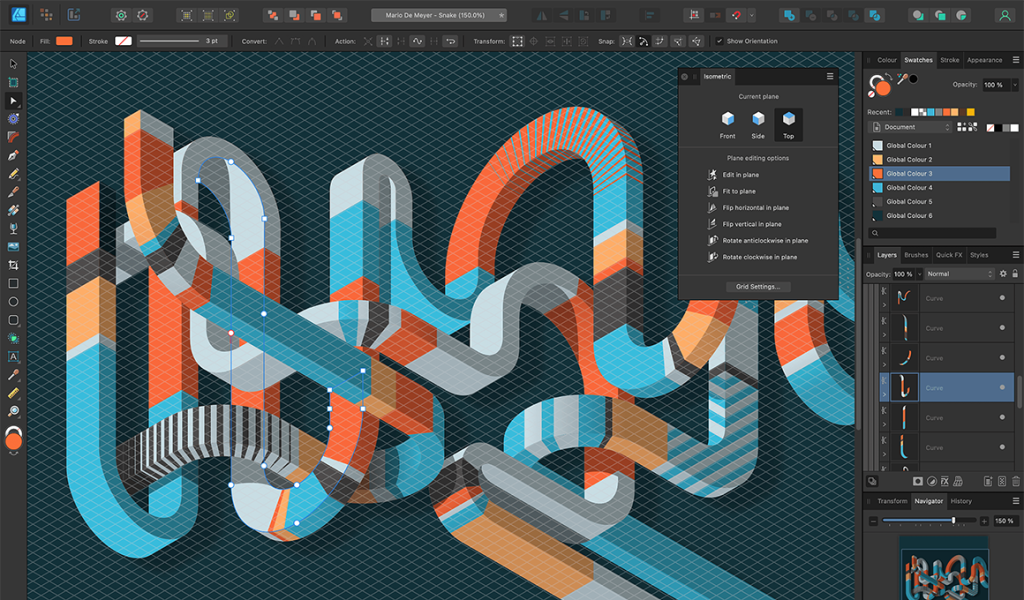Select the Ellipse shape tool
This screenshot has height=600, width=1024.
pyautogui.click(x=13, y=302)
